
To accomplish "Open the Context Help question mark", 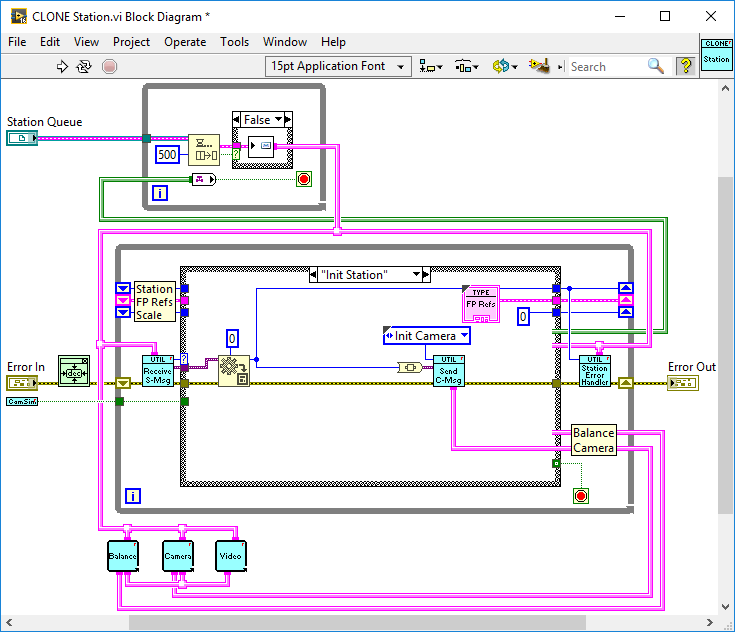I will 686,66.
